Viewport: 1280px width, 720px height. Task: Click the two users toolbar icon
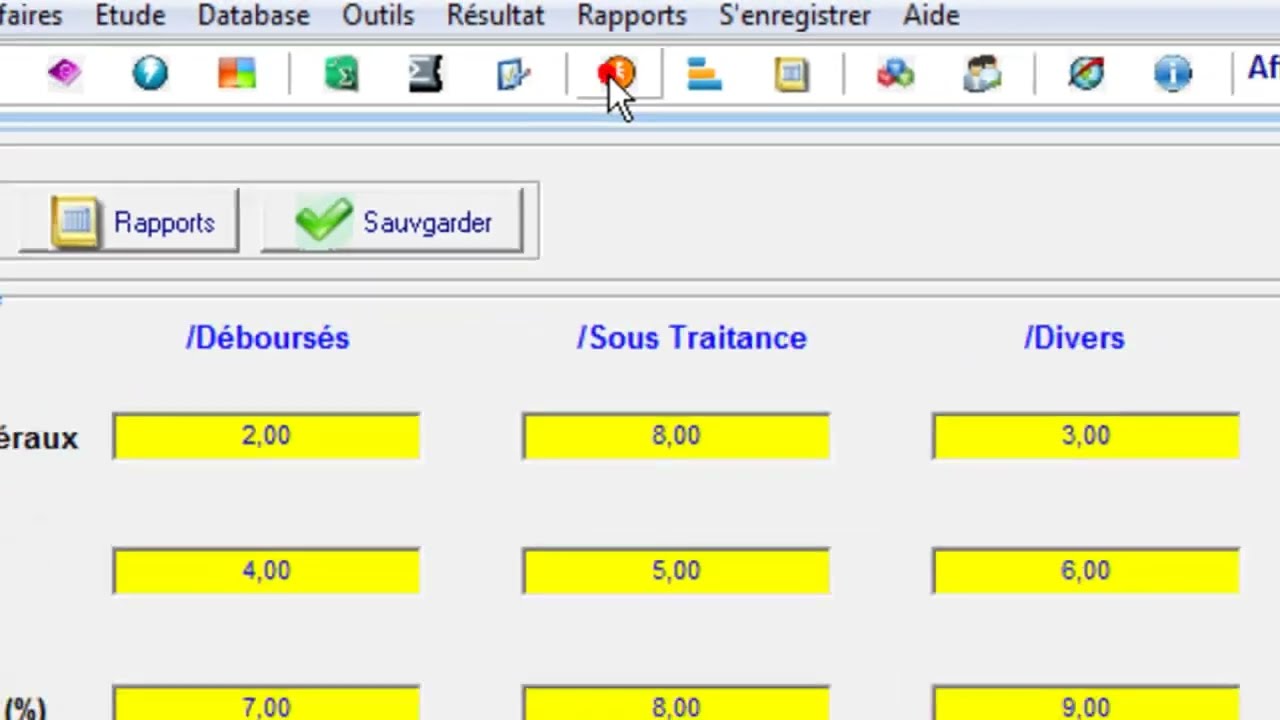click(982, 74)
